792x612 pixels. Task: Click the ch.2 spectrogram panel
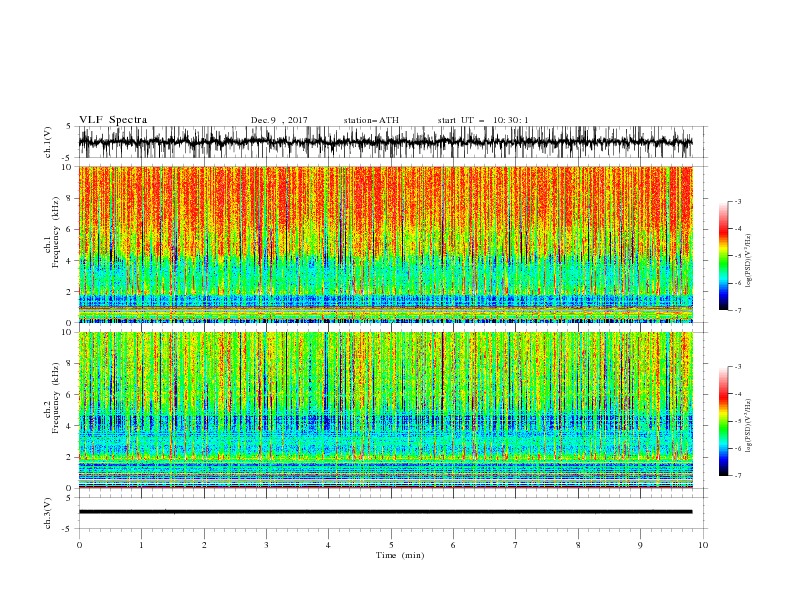tap(385, 410)
